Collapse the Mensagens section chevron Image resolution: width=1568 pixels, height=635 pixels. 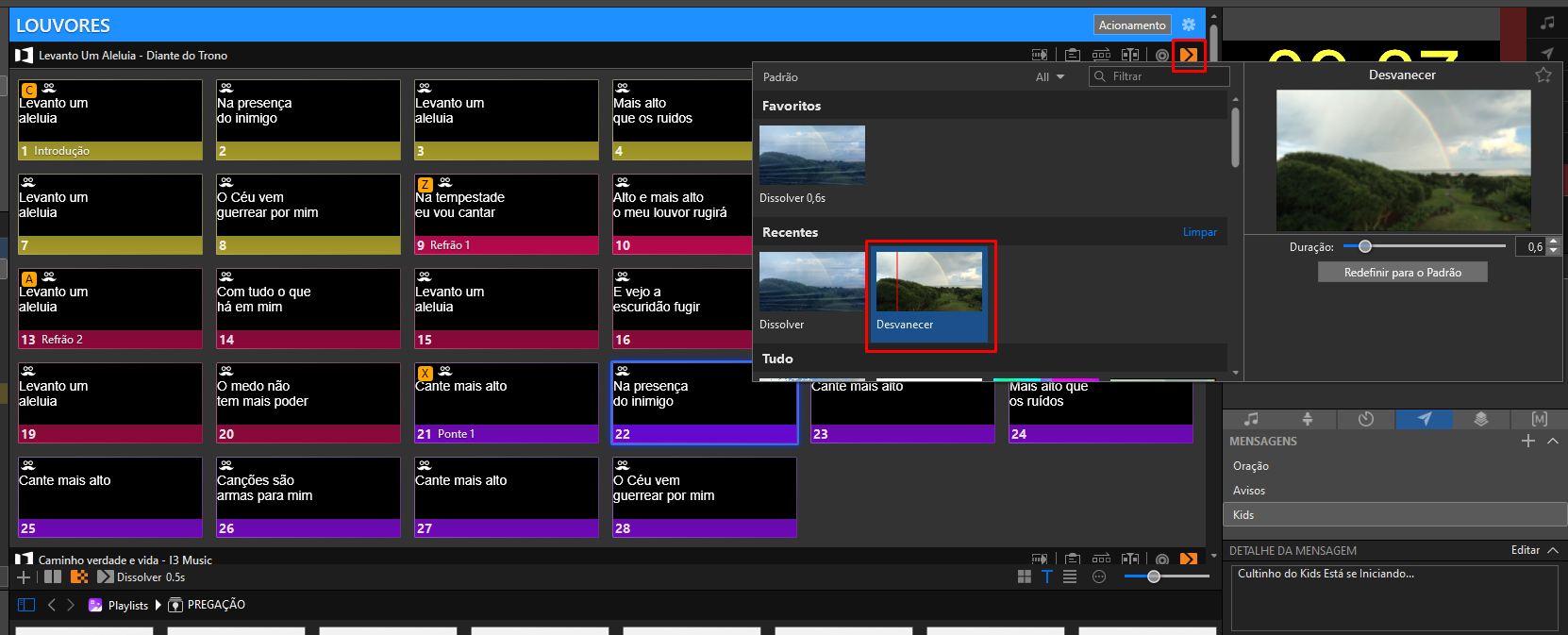[x=1553, y=441]
